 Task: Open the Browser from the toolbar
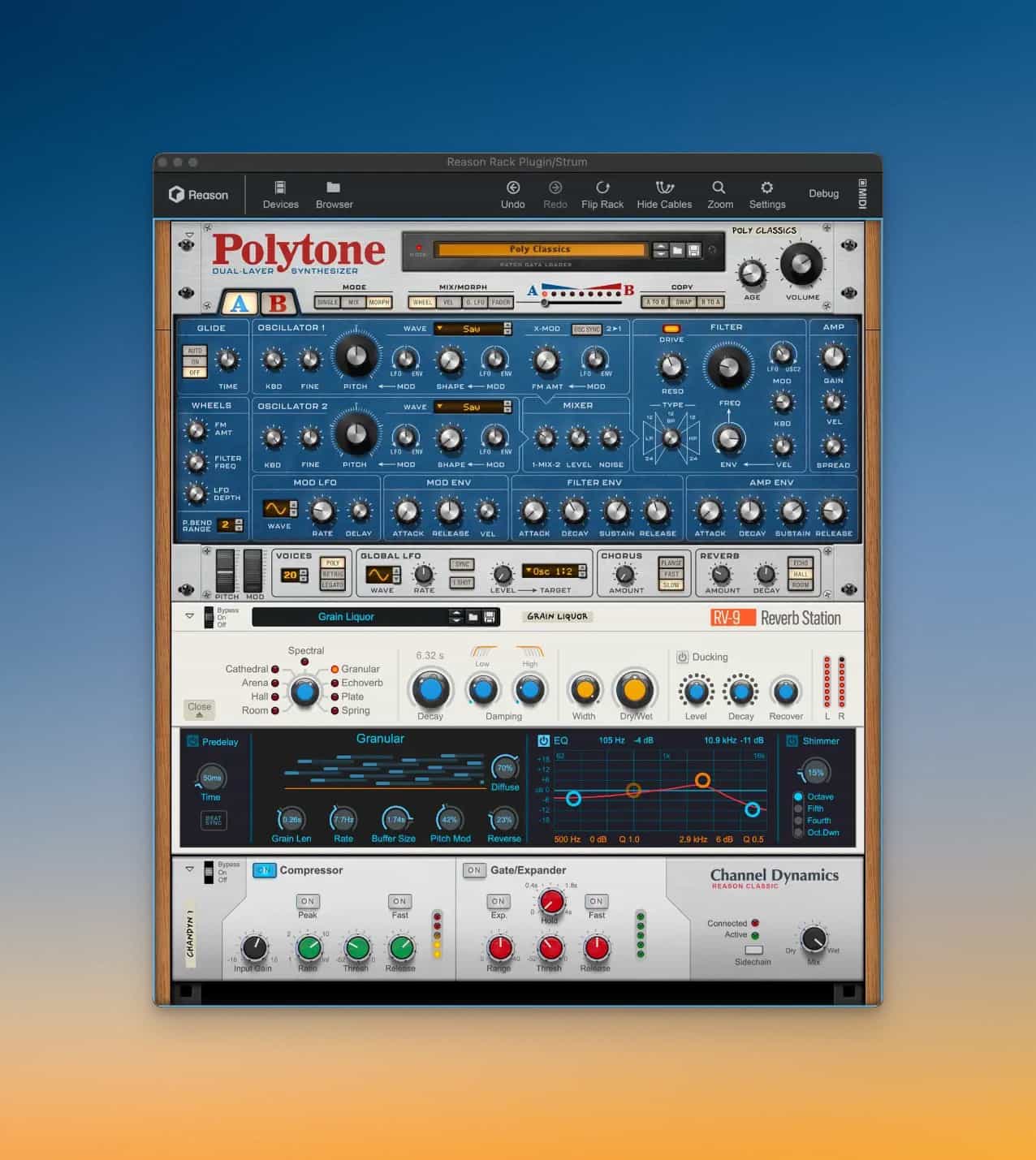point(334,195)
